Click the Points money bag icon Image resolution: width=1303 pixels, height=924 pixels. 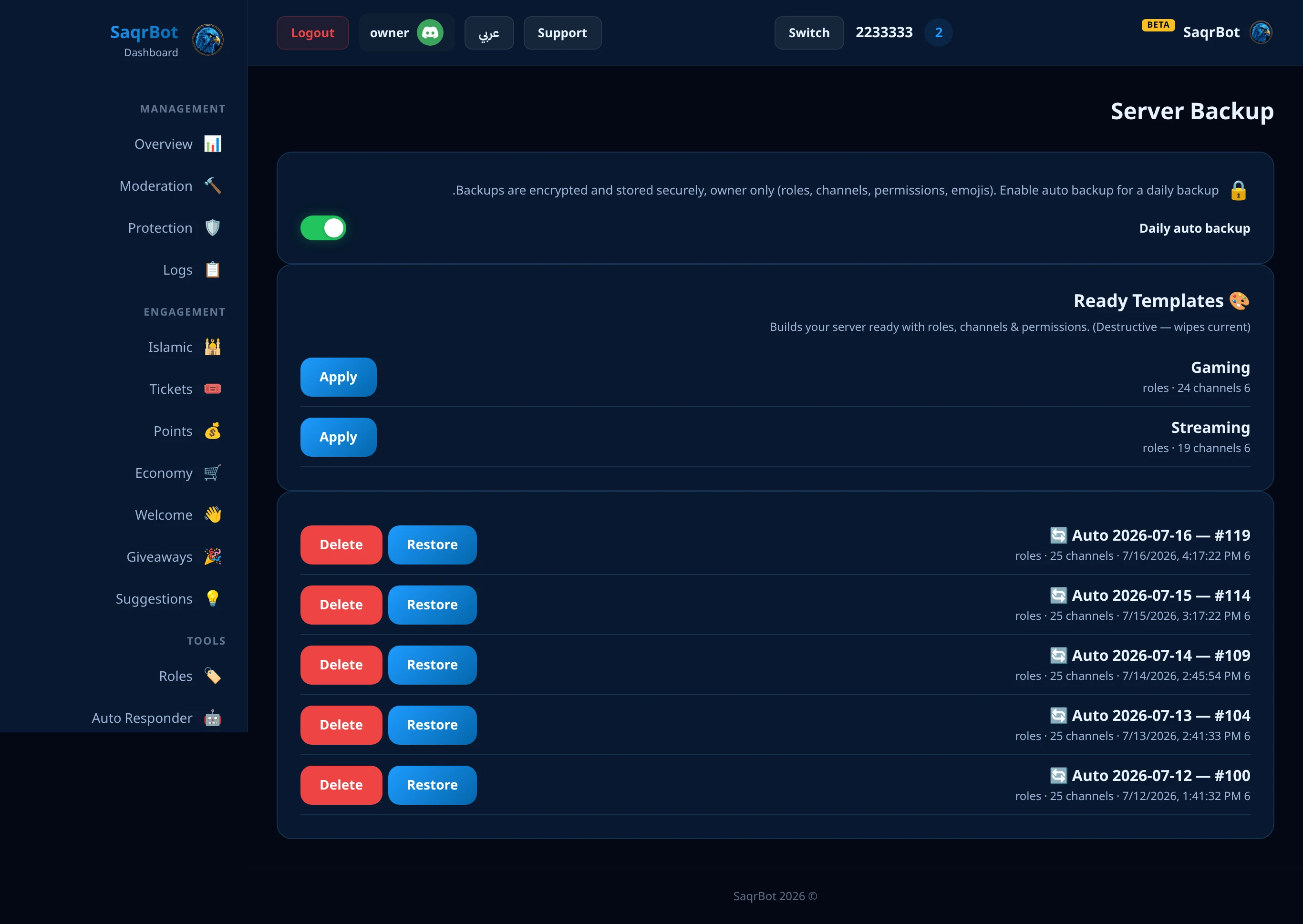click(x=213, y=431)
